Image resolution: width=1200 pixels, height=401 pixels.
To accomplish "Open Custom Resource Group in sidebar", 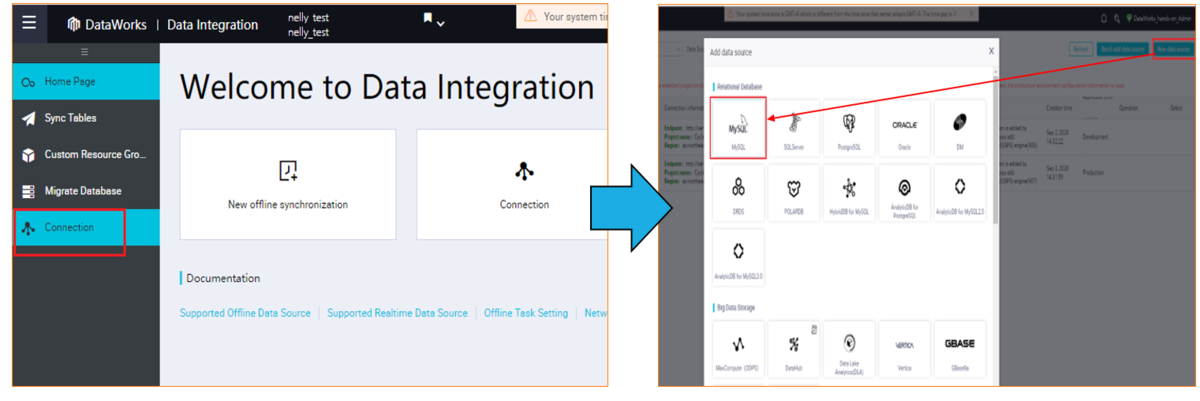I will click(x=86, y=155).
